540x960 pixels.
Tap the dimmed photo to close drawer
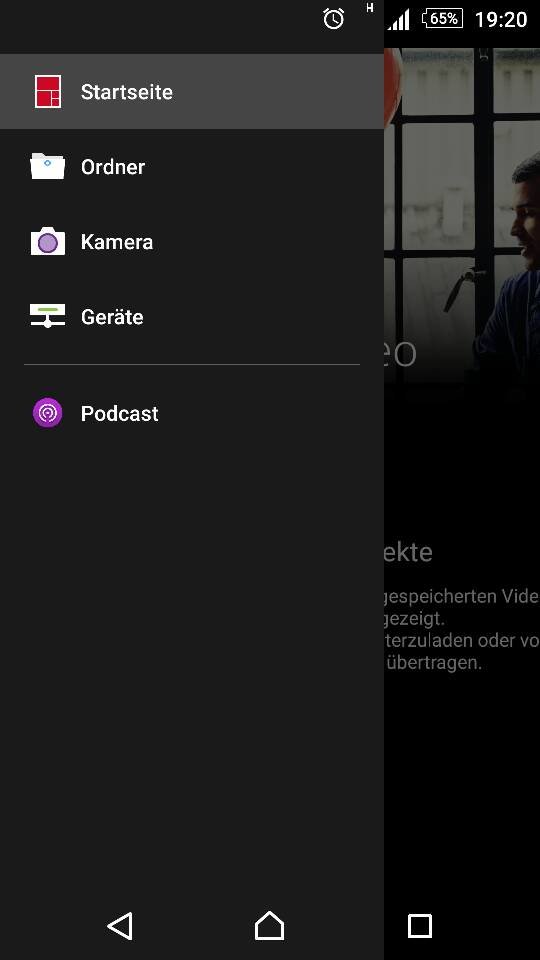[462, 214]
